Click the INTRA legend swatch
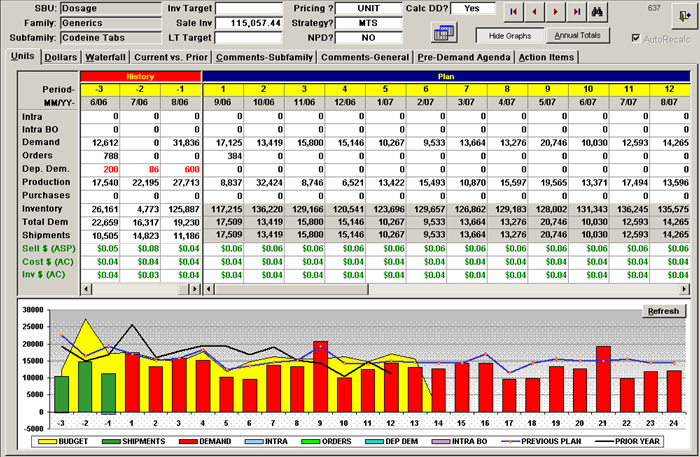 [x=254, y=441]
